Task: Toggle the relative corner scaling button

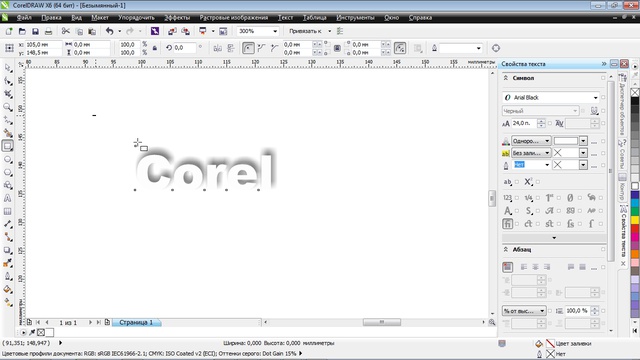Action: [400, 48]
